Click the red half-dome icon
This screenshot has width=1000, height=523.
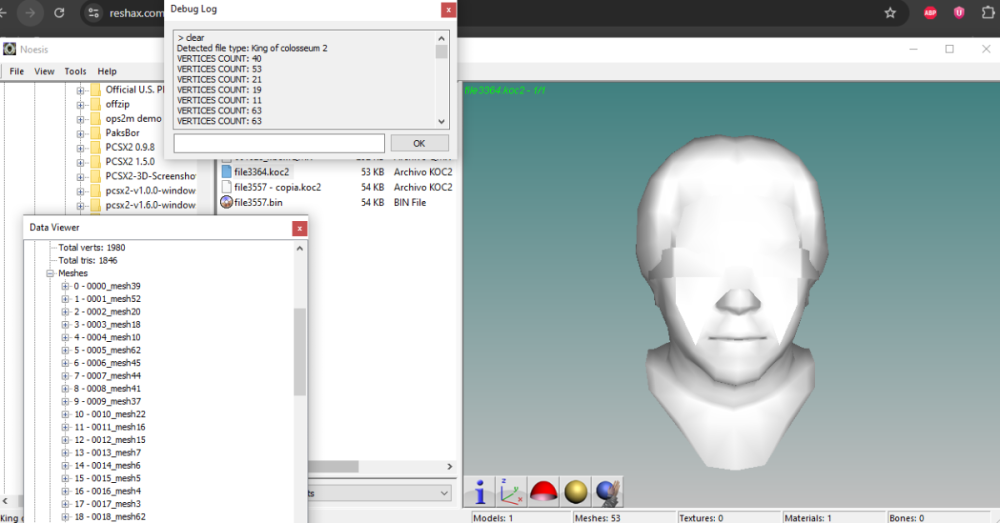543,492
